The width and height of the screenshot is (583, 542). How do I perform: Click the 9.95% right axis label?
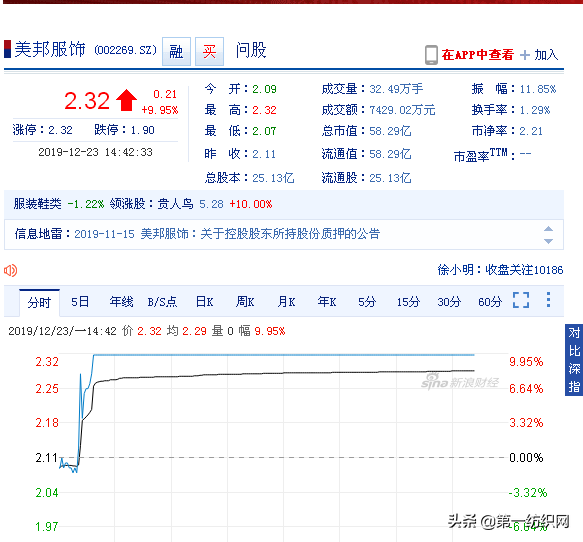click(x=526, y=362)
